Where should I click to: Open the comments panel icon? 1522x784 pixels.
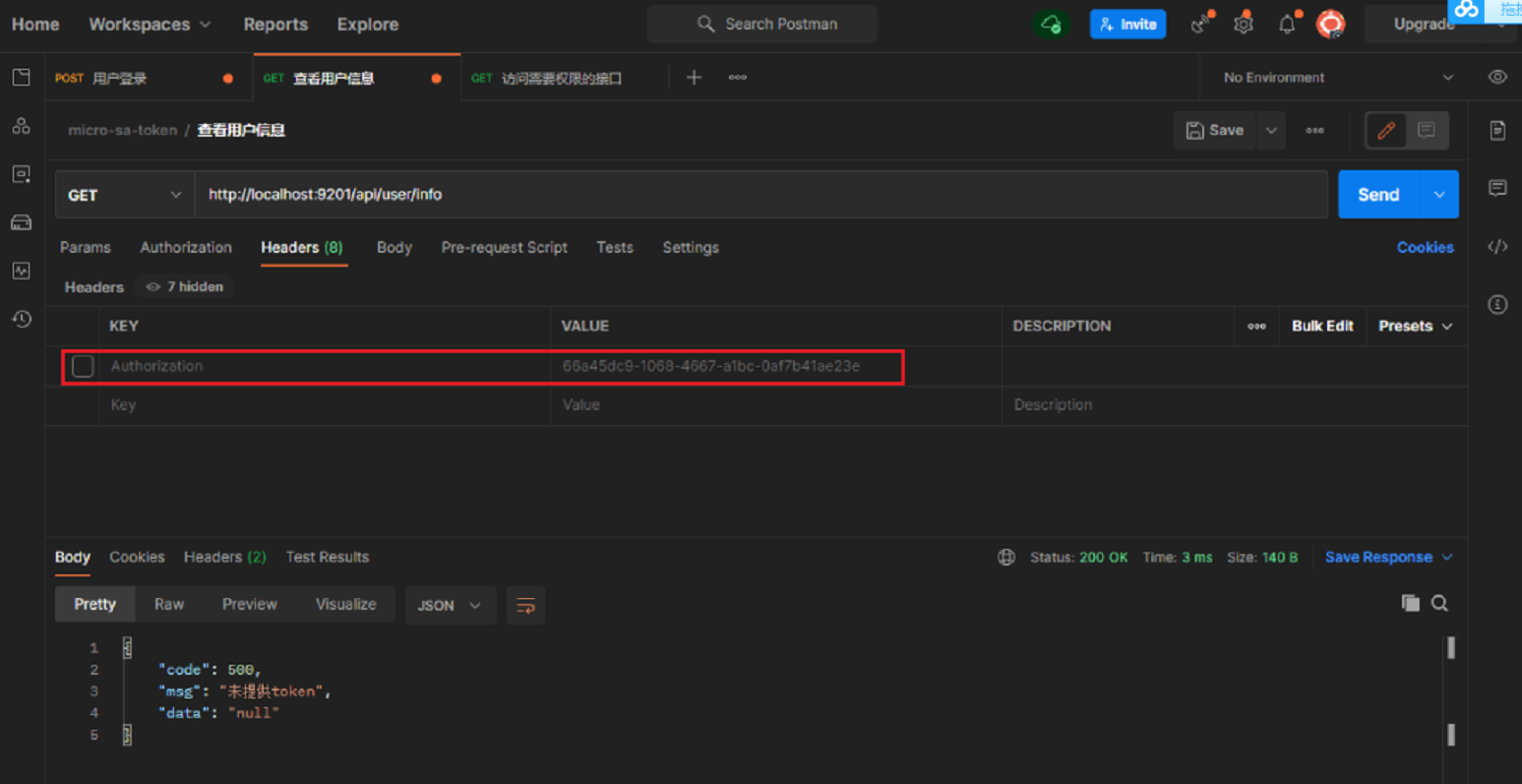point(1497,188)
